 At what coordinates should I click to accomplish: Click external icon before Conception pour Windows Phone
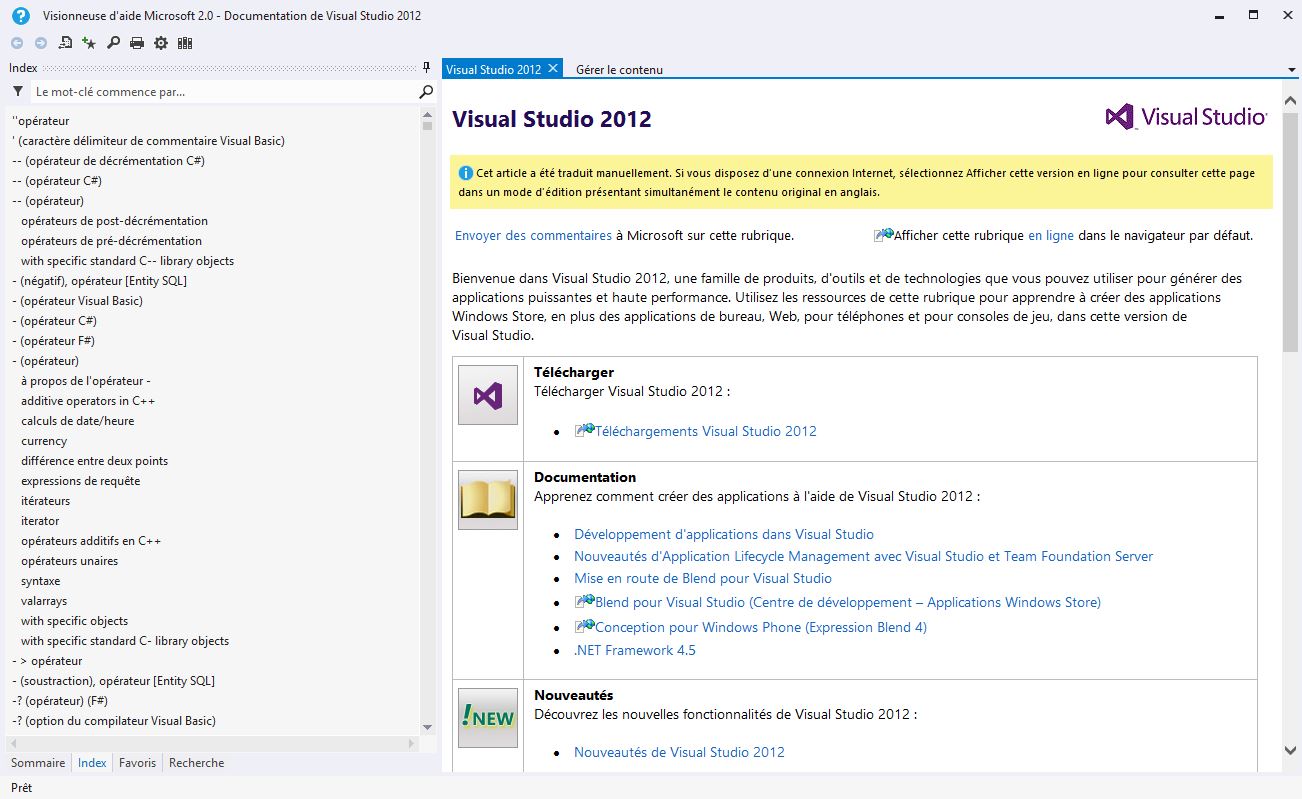click(584, 626)
